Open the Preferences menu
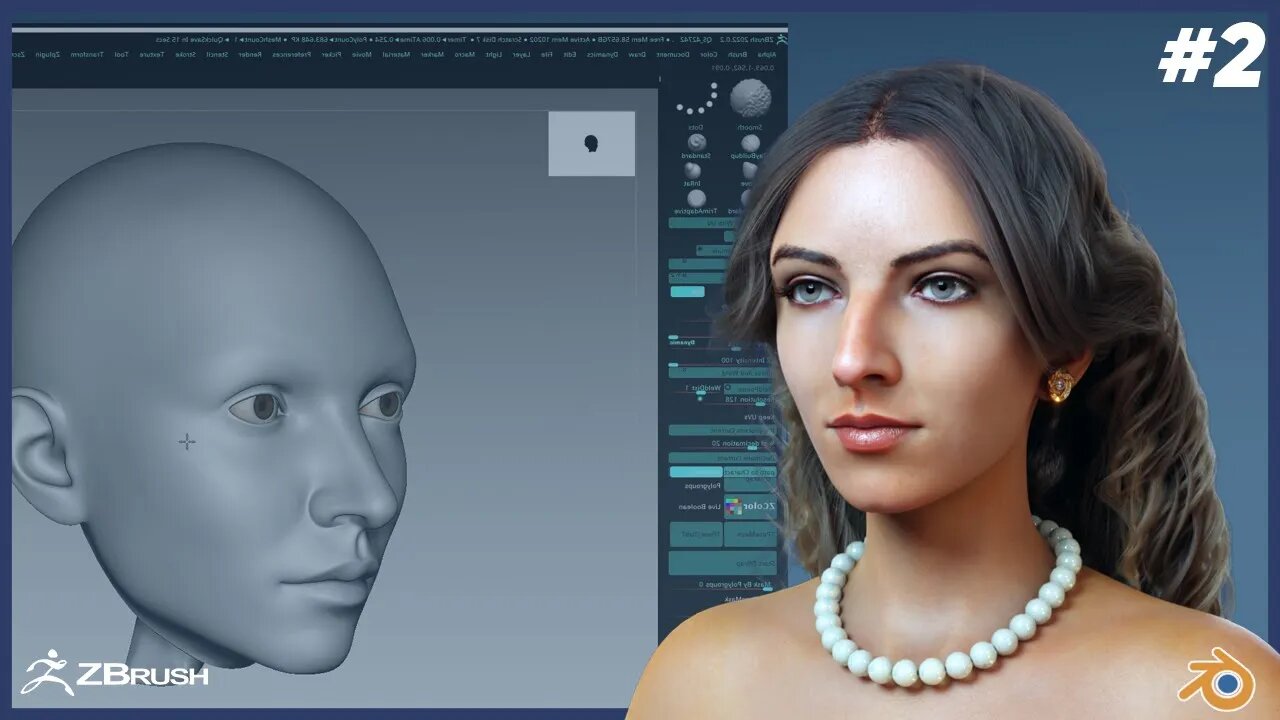The height and width of the screenshot is (720, 1280). point(291,54)
